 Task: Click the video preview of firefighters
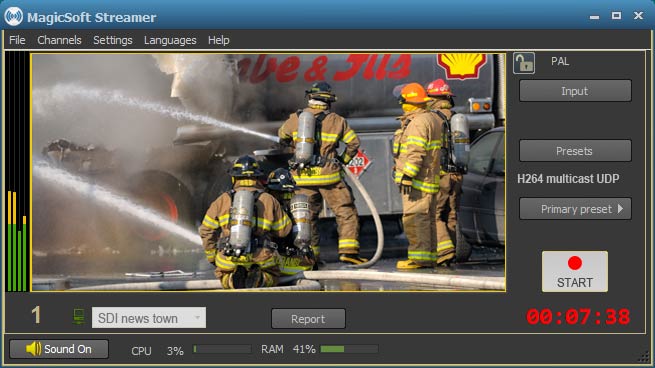pyautogui.click(x=268, y=172)
